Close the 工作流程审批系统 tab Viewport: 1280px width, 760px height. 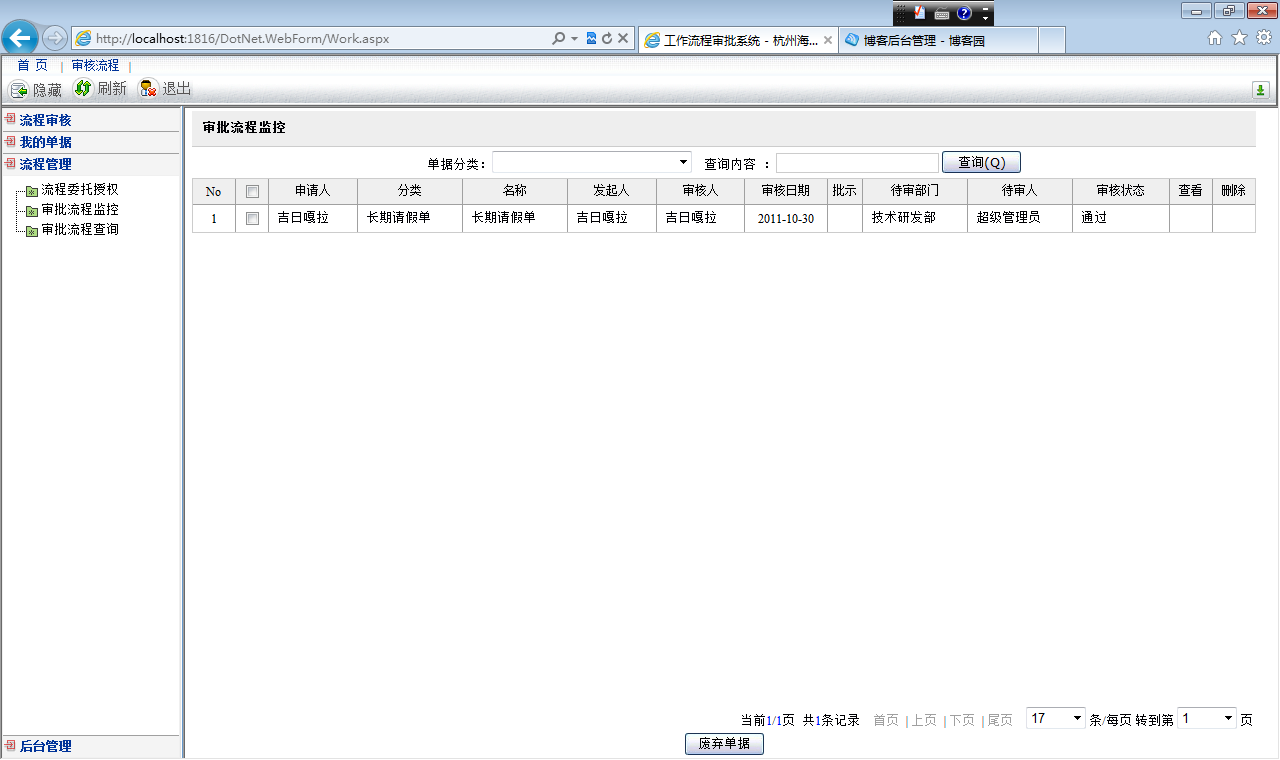point(828,40)
